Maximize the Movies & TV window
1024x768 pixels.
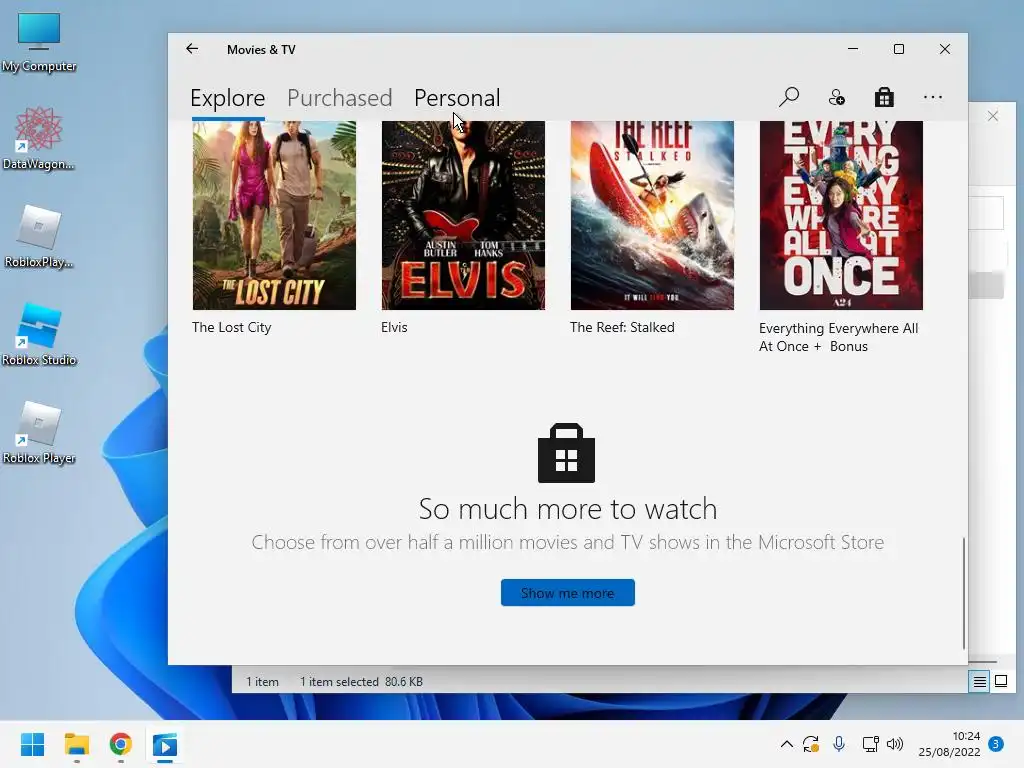(x=899, y=49)
